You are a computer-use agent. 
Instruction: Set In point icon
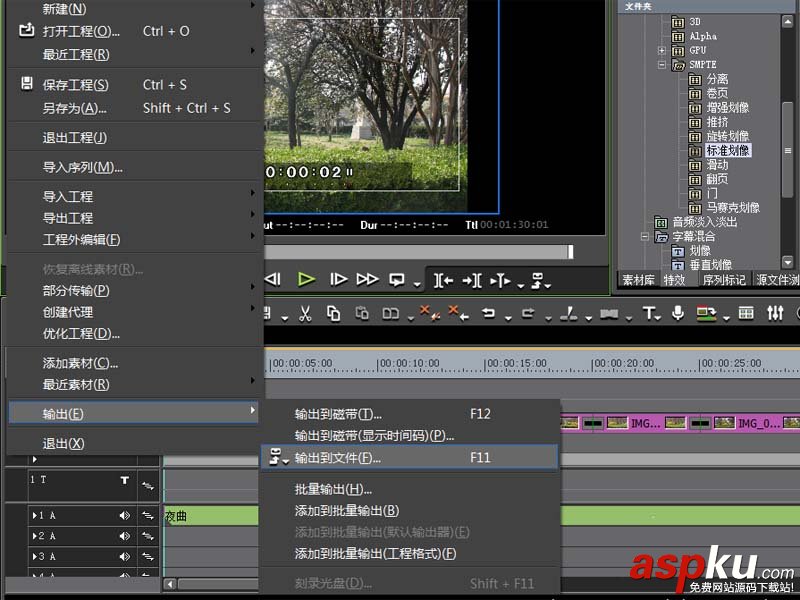click(x=443, y=280)
